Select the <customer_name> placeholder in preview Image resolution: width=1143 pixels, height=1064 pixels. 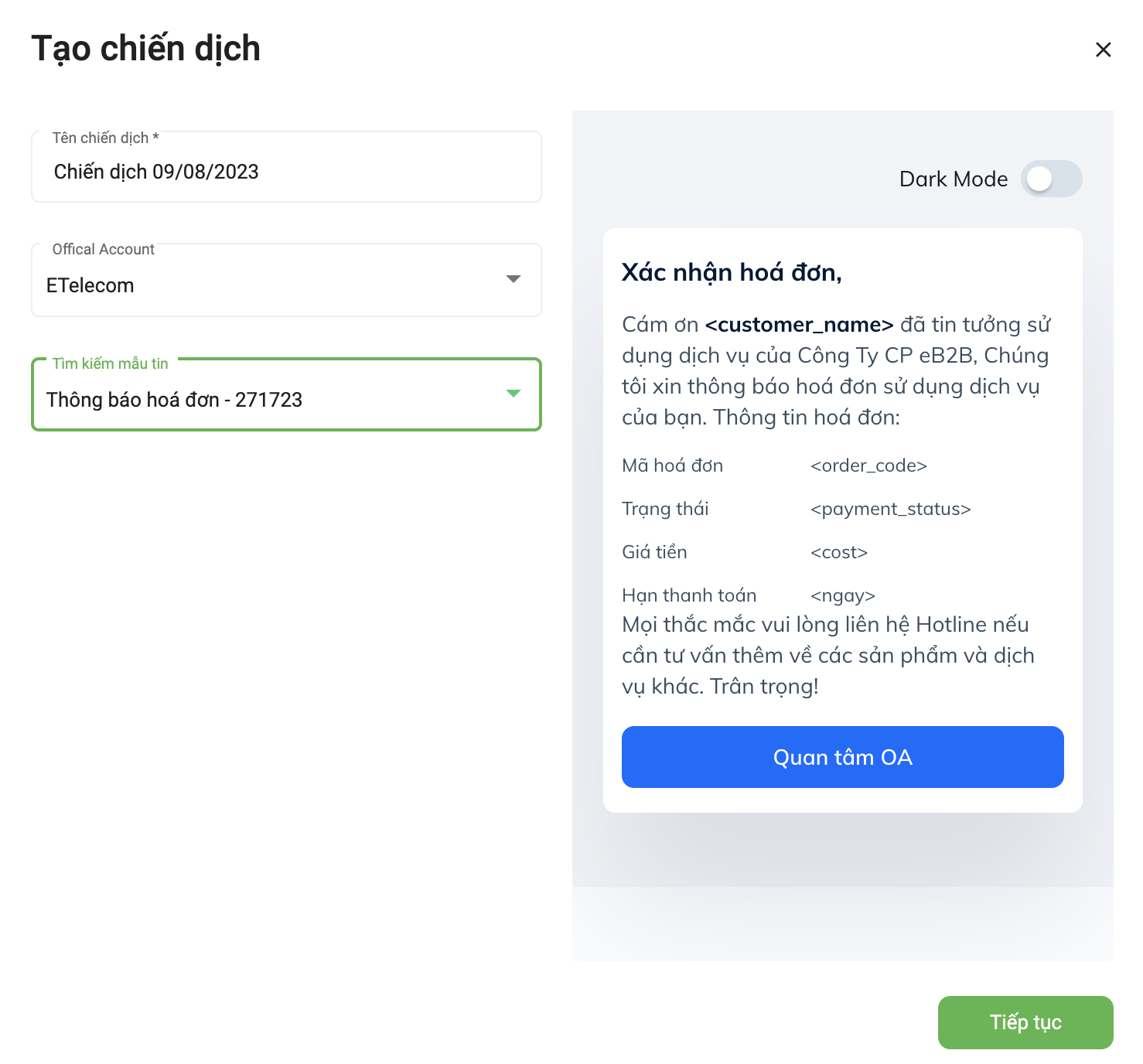(799, 325)
